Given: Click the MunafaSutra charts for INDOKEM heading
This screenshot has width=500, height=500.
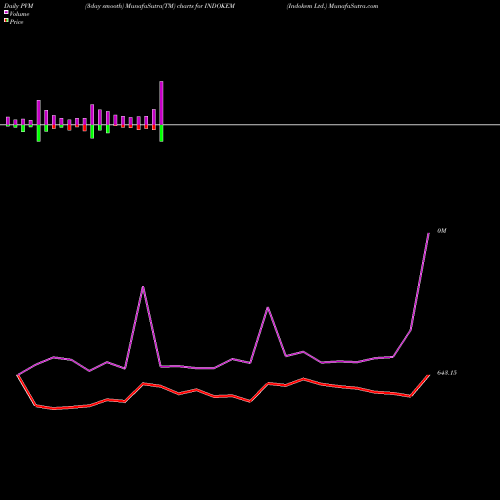Looking at the screenshot, I should click(x=160, y=6).
